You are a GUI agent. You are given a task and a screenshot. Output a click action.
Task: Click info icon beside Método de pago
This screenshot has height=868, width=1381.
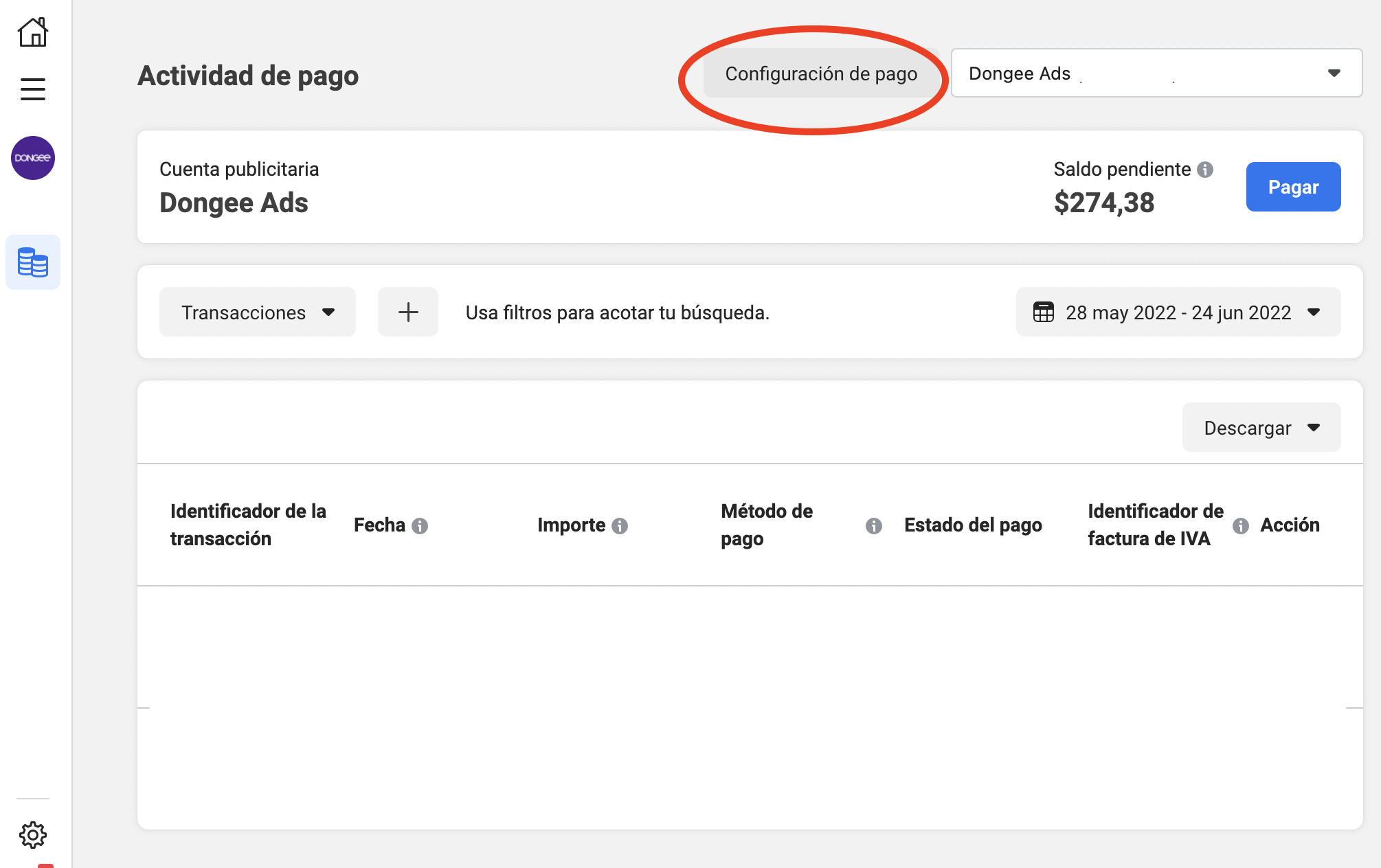click(x=874, y=526)
